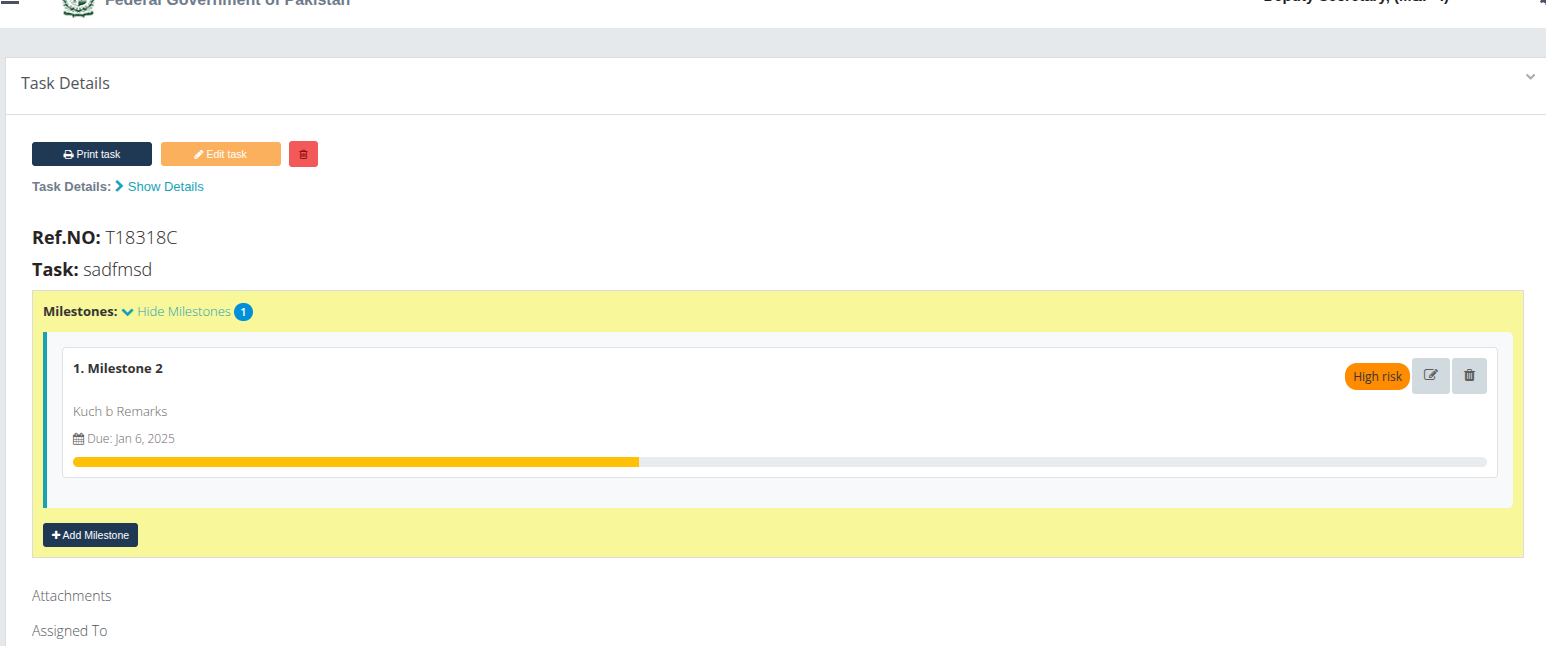Viewport: 1546px width, 646px height.
Task: Click the Add Milestone button
Action: [90, 535]
